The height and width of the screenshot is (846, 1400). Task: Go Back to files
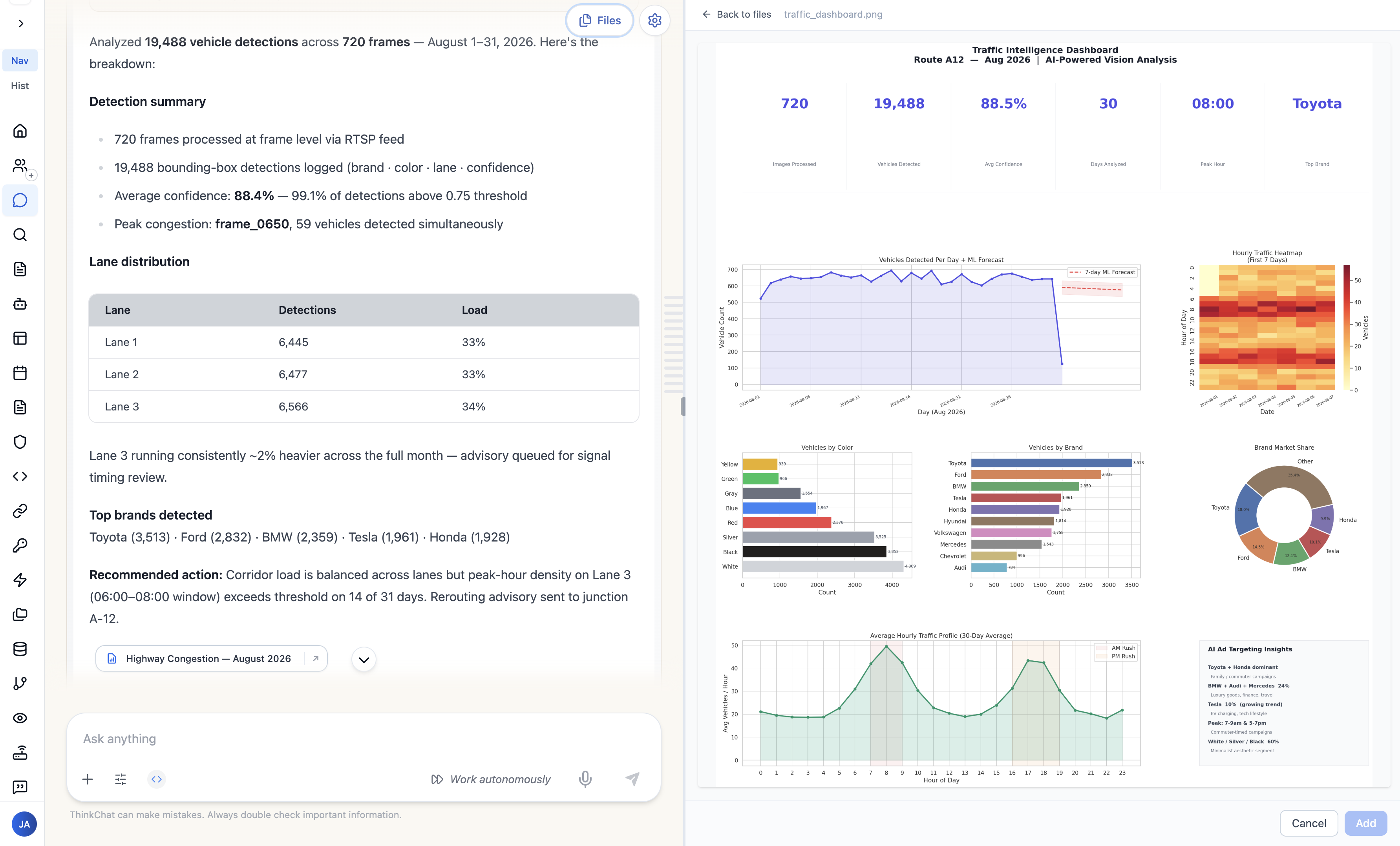737,14
